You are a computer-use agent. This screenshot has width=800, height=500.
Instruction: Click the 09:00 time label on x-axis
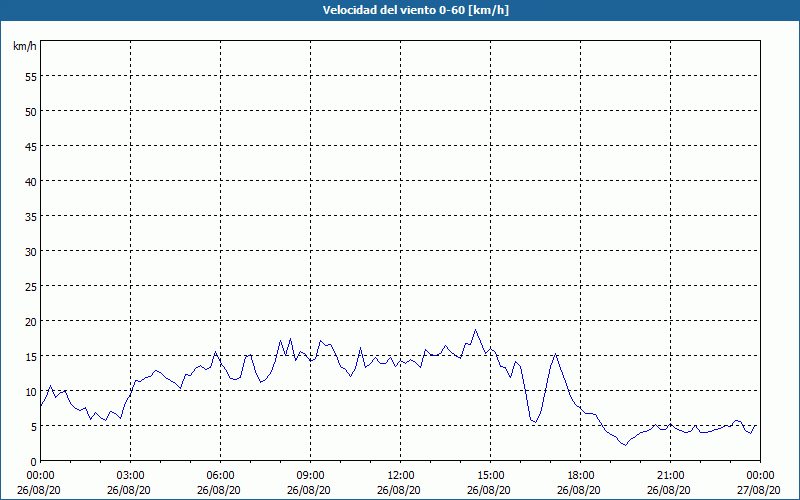310,476
